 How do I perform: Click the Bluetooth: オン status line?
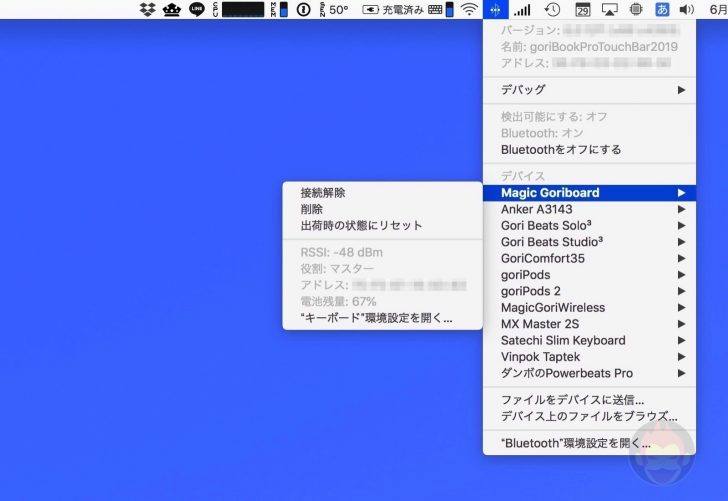tap(542, 133)
